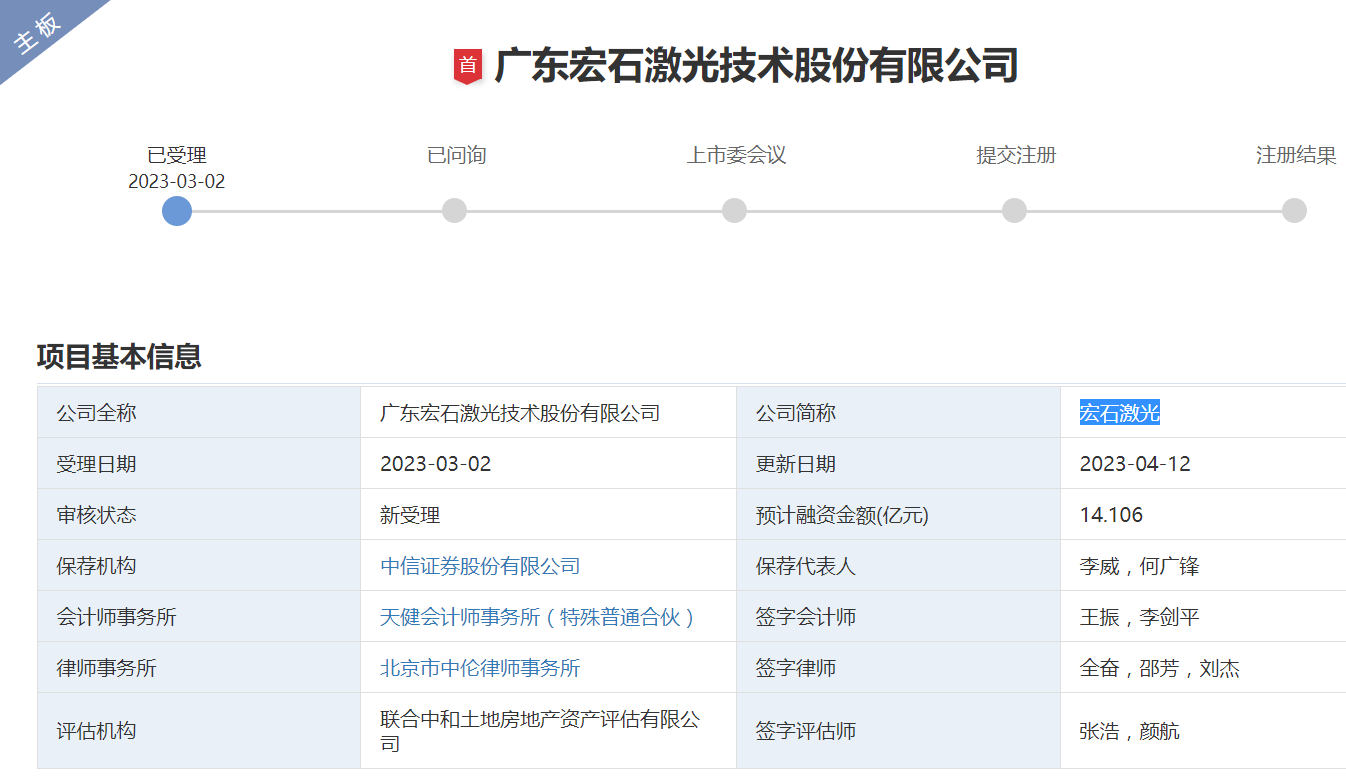Click the 律师事务所 table label

pyautogui.click(x=107, y=668)
